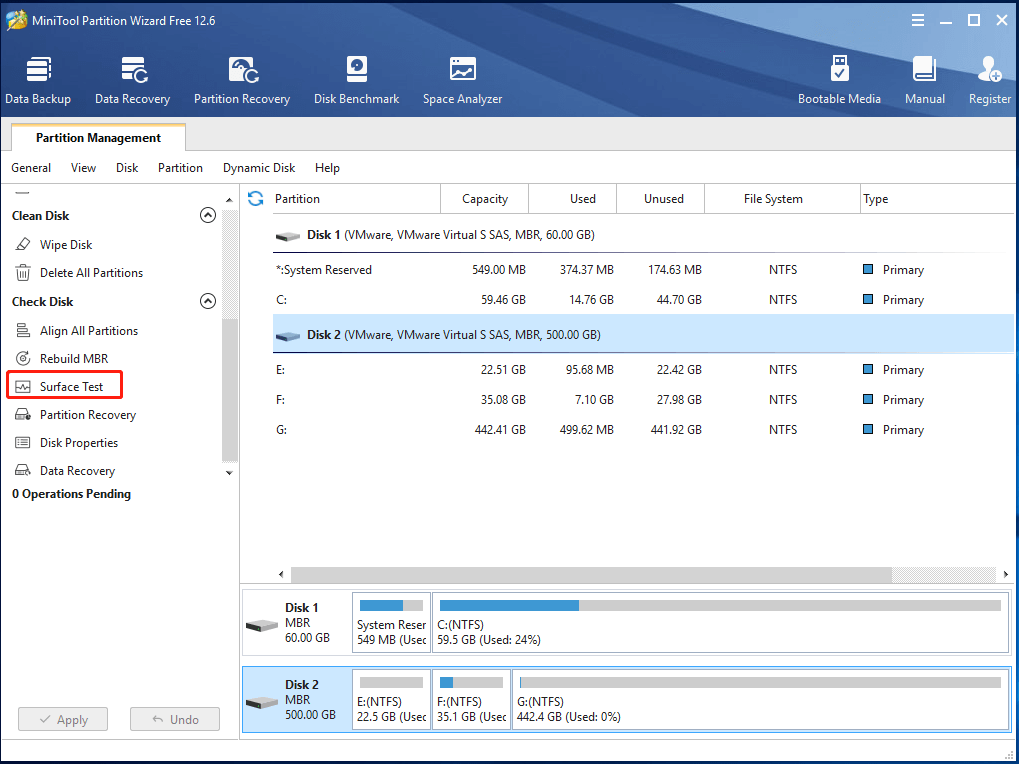The width and height of the screenshot is (1019, 764).
Task: Select the G:(NTFS) block in disk map
Action: click(x=760, y=700)
